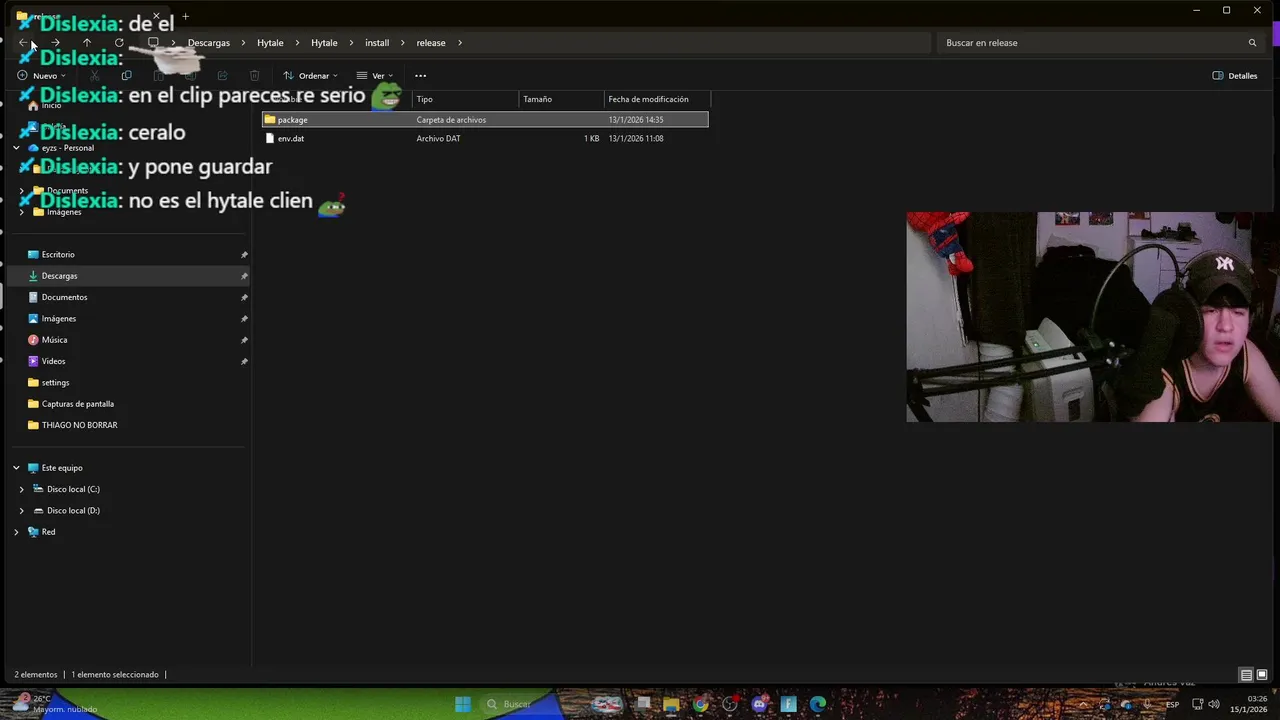
Task: Open the three-dots more options menu
Action: (420, 76)
